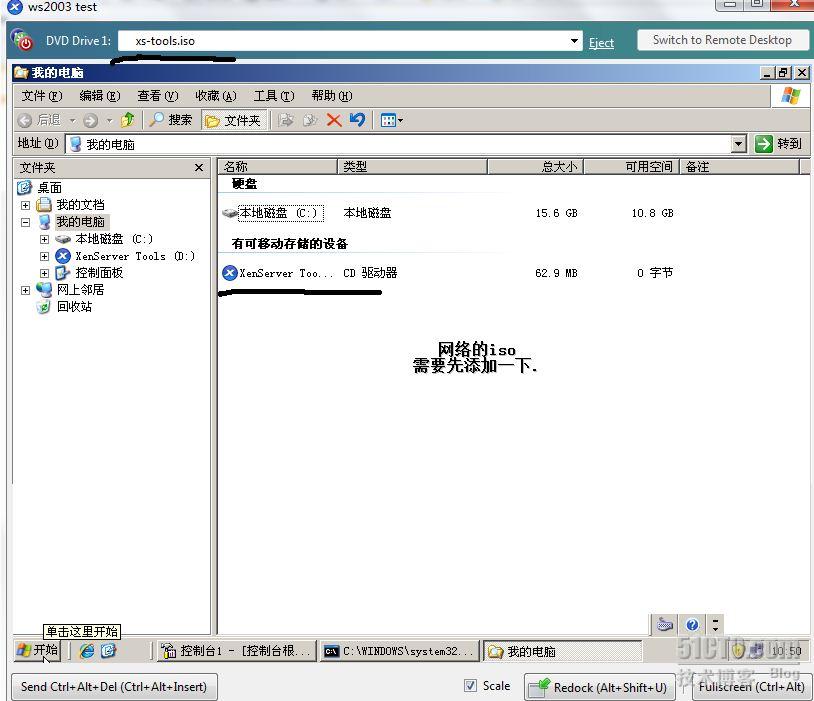Select XenServer Tools (D:) in the tree
Image resolution: width=814 pixels, height=701 pixels.
pos(135,256)
